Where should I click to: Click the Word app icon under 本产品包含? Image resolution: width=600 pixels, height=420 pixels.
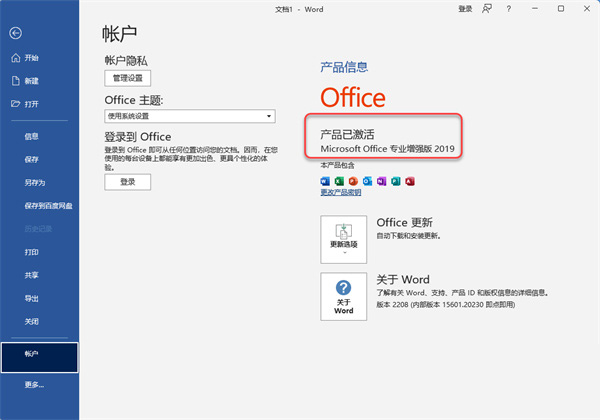(325, 180)
